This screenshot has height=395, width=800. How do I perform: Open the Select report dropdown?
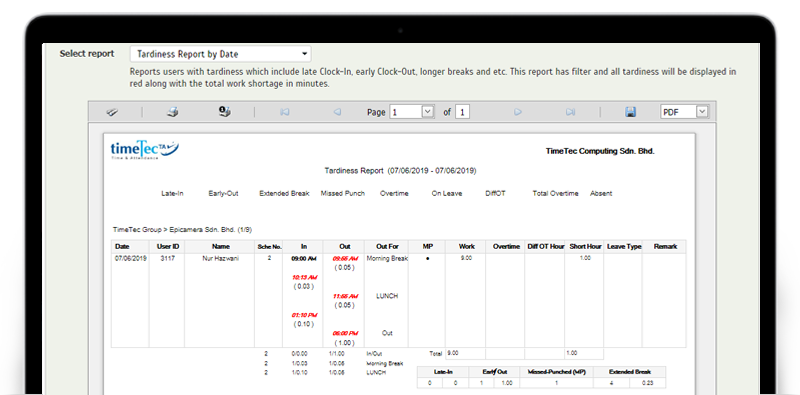(x=220, y=54)
